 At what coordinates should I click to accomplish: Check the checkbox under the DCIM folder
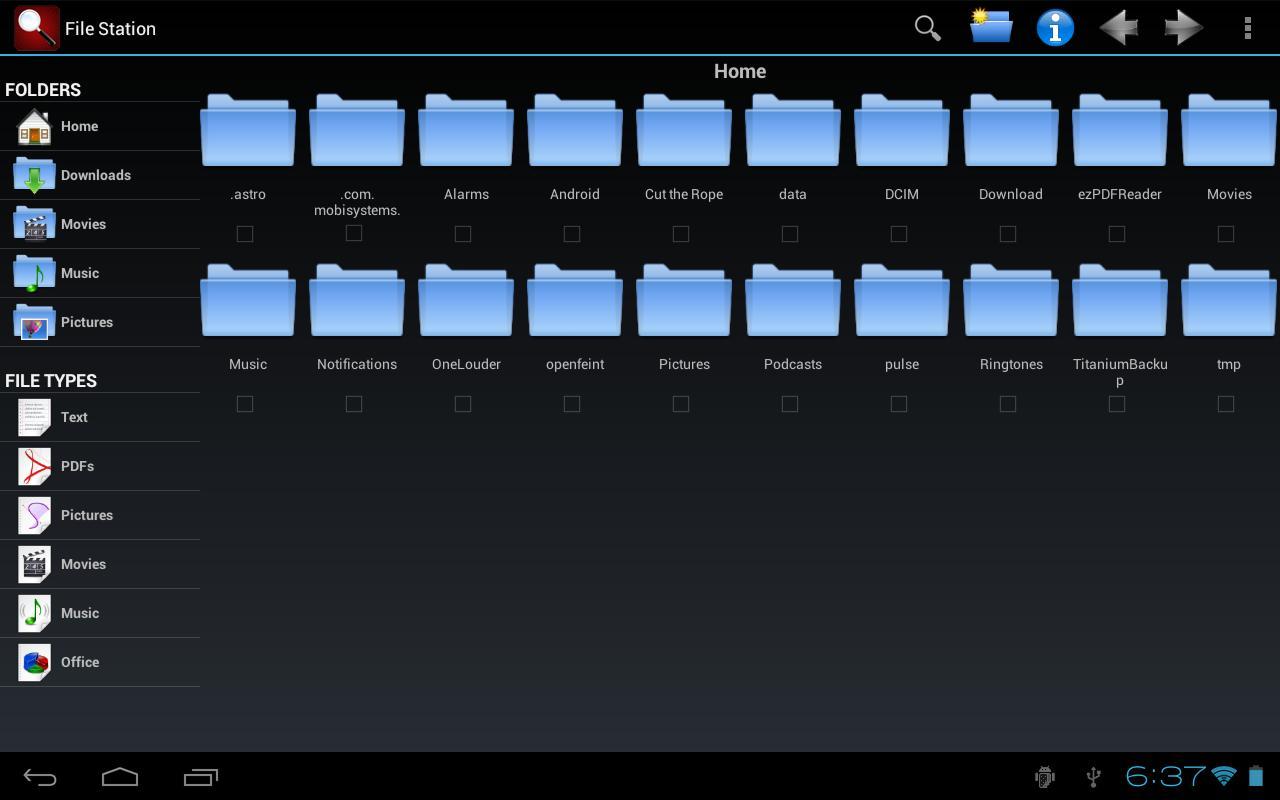pos(898,233)
